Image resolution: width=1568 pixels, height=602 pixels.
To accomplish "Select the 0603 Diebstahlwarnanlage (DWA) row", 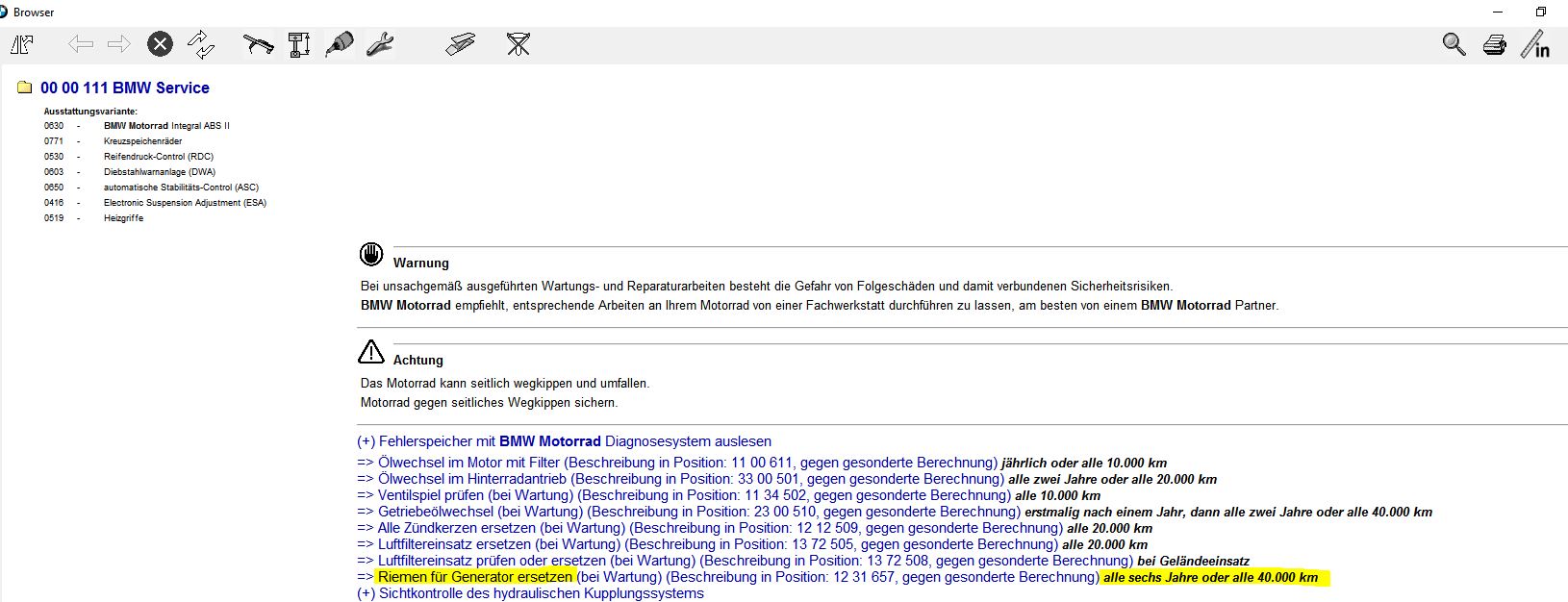I will point(130,172).
